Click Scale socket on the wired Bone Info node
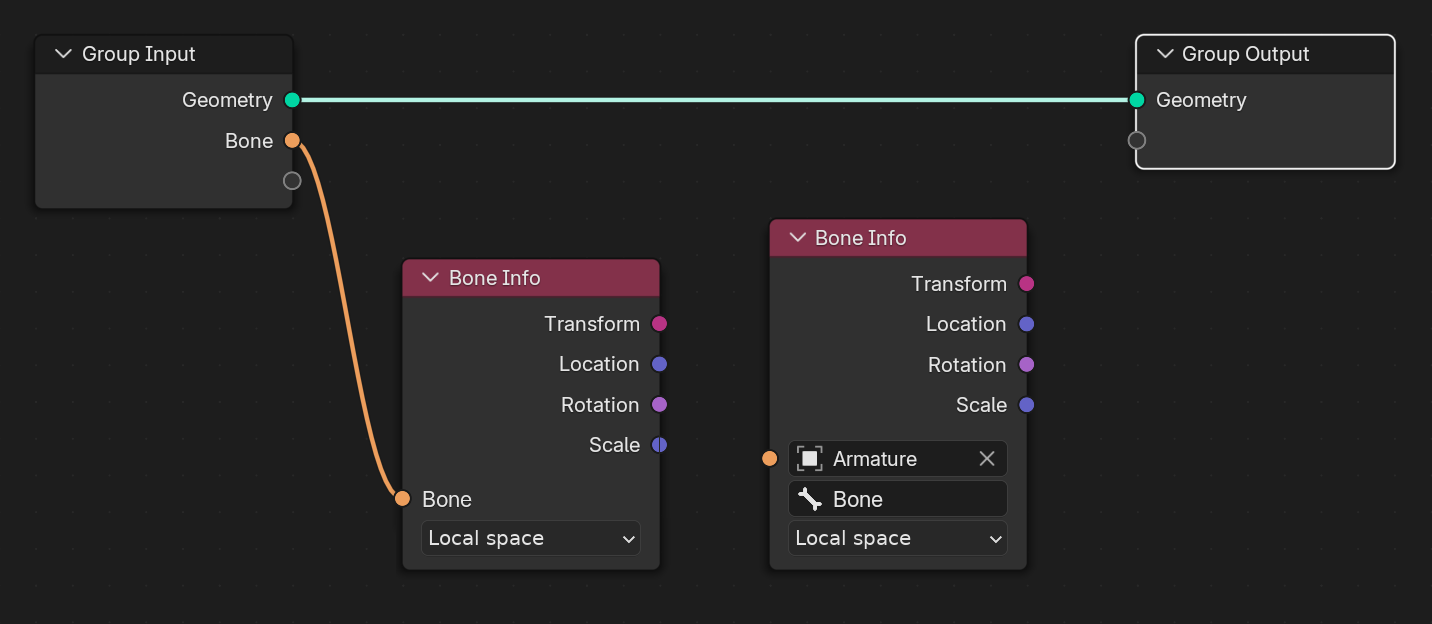This screenshot has width=1432, height=624. pyautogui.click(x=659, y=445)
